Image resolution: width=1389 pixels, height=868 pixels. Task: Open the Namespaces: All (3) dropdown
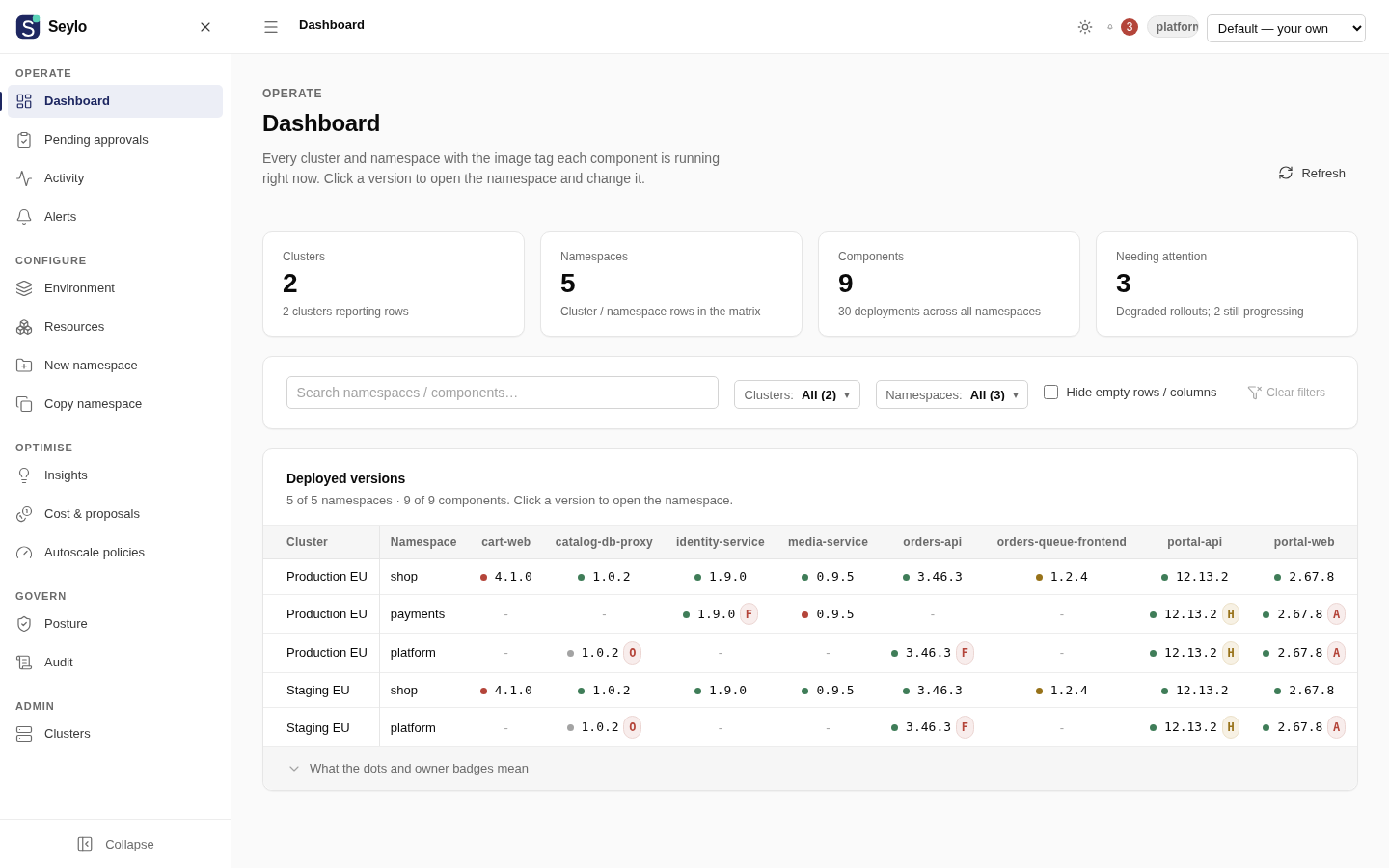pyautogui.click(x=952, y=394)
